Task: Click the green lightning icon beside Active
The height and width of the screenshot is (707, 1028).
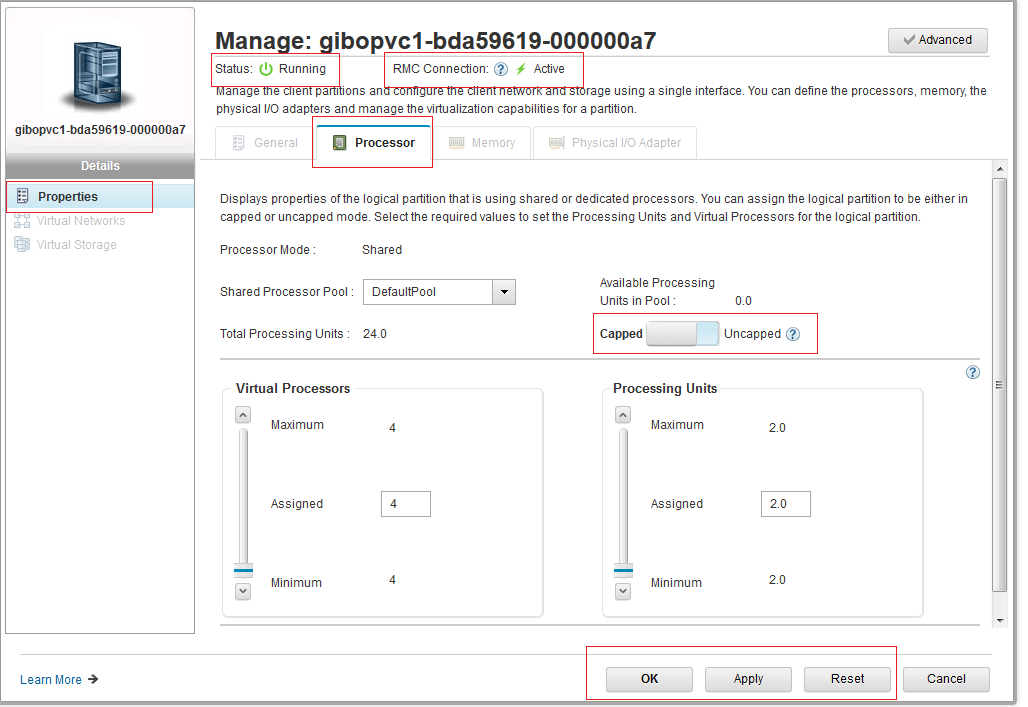Action: tap(521, 69)
